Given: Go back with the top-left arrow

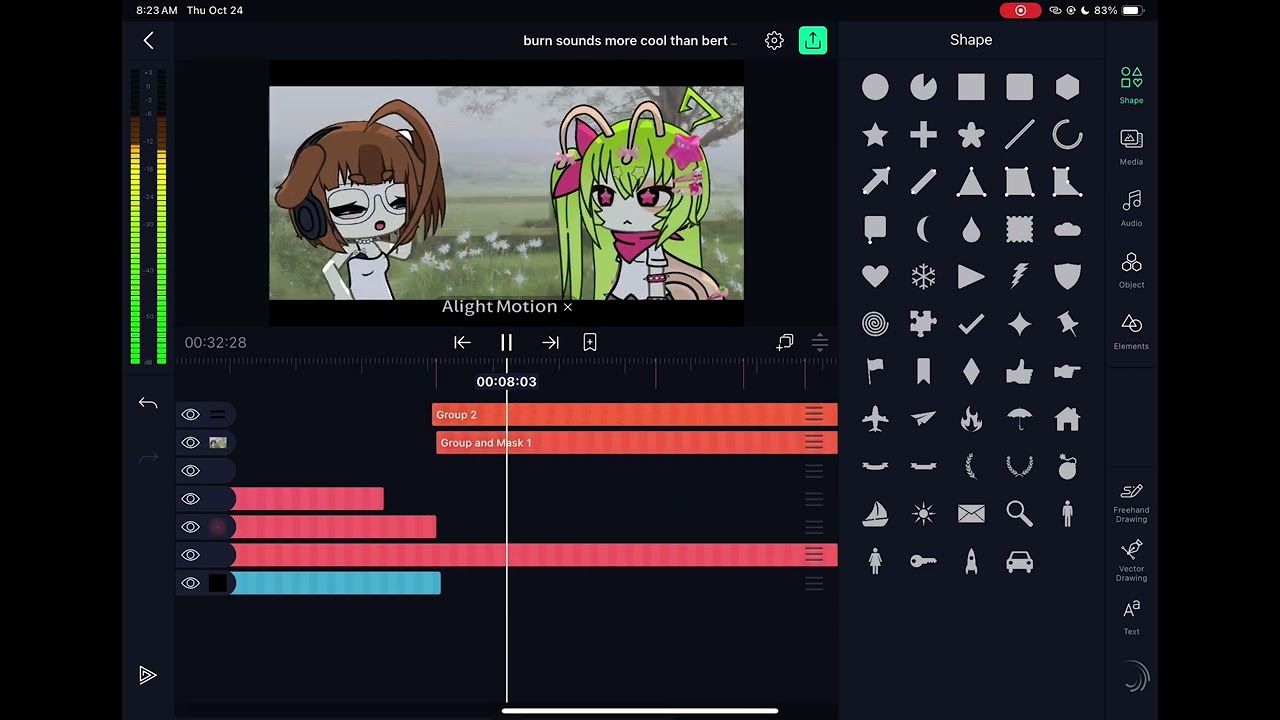Looking at the screenshot, I should coord(148,40).
